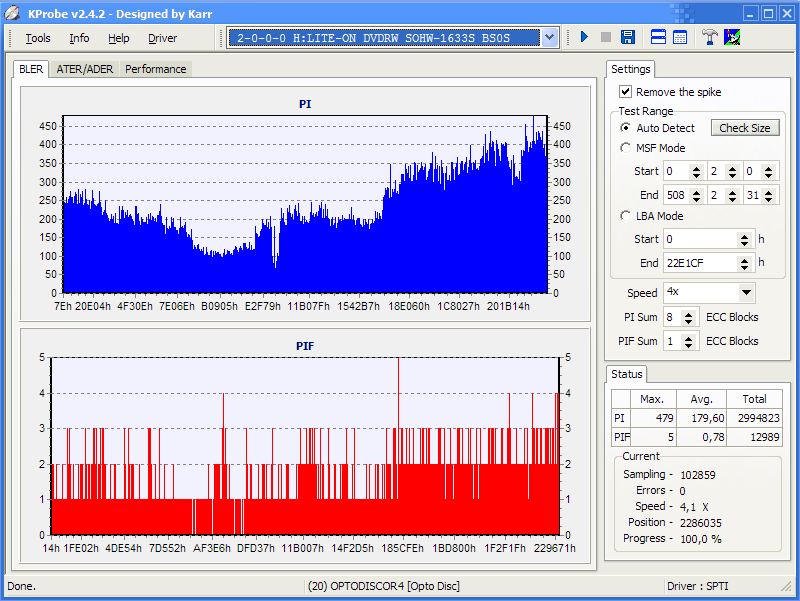The image size is (800, 601).
Task: Click the Check Size button
Action: click(x=745, y=128)
